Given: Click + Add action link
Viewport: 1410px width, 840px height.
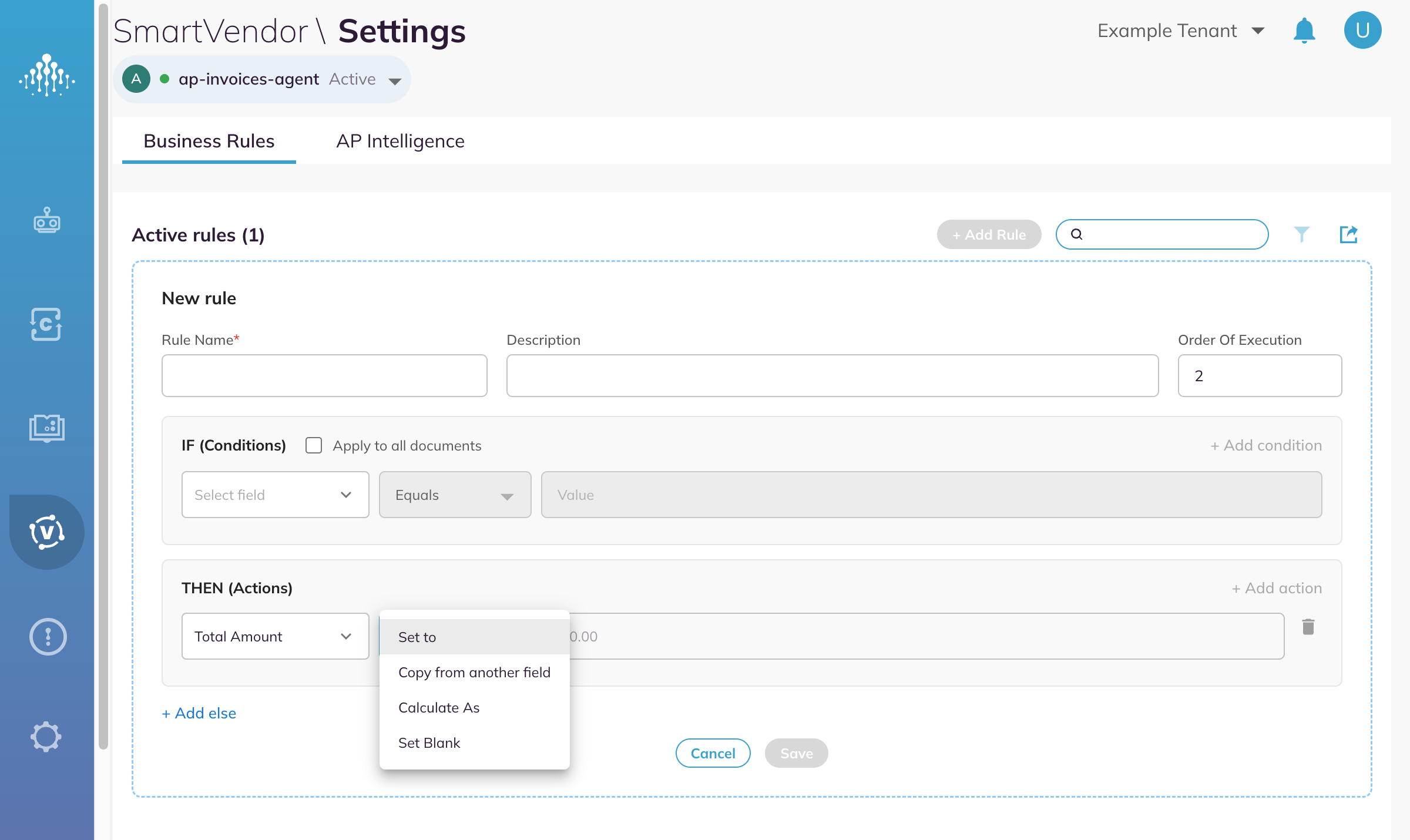Looking at the screenshot, I should [1277, 588].
